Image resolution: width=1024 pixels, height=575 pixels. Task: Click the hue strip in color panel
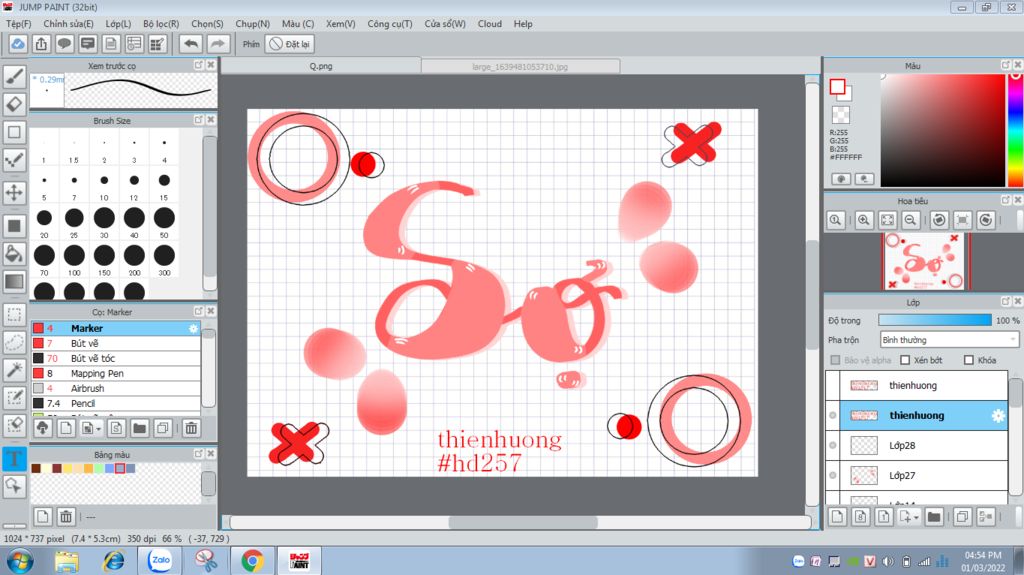pyautogui.click(x=1015, y=130)
